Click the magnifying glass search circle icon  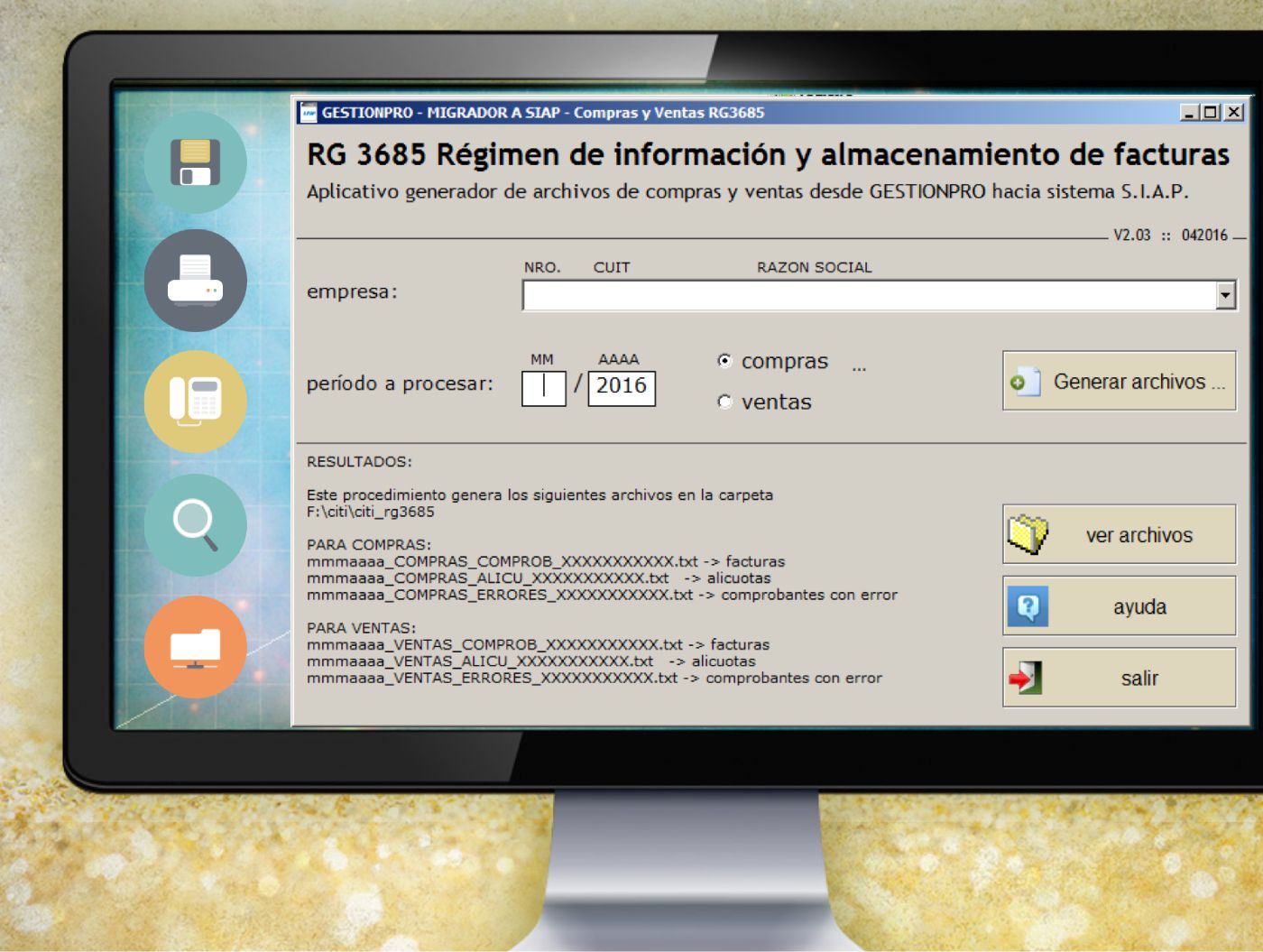pos(195,525)
